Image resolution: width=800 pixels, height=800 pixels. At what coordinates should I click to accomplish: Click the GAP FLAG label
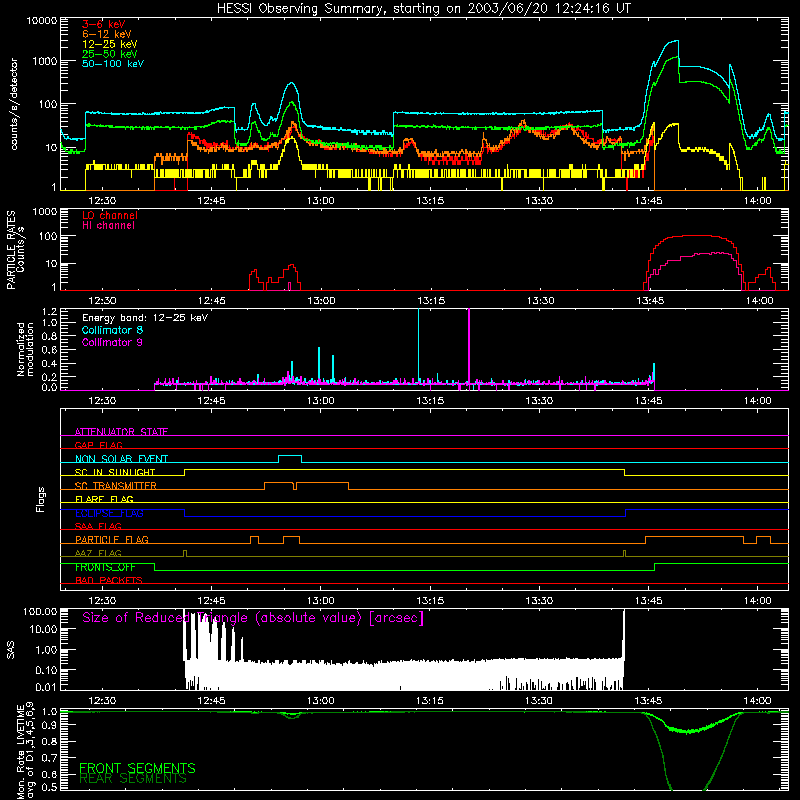(x=98, y=445)
